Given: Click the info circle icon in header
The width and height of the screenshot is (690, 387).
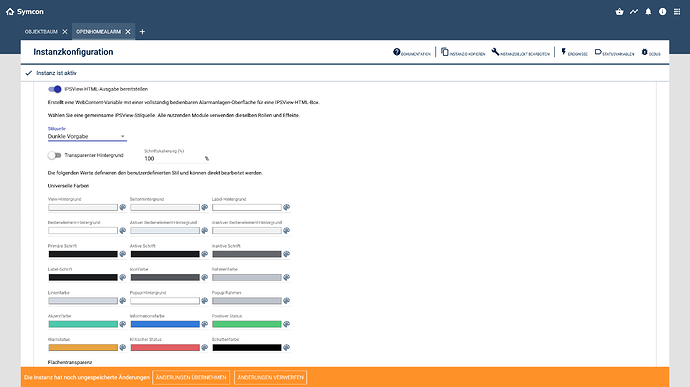Looking at the screenshot, I should [662, 12].
